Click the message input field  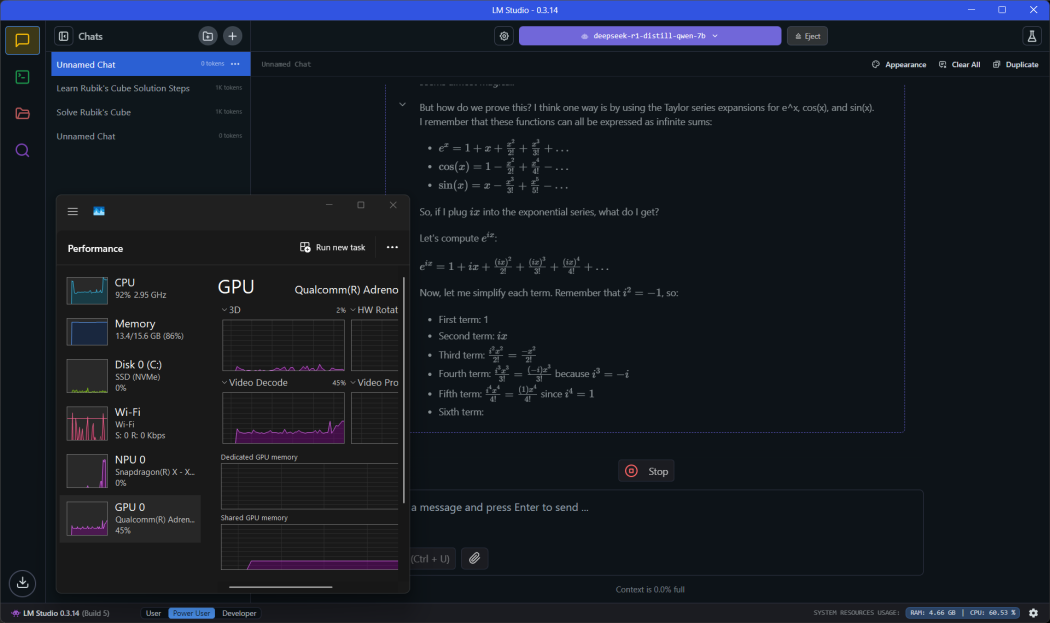660,507
